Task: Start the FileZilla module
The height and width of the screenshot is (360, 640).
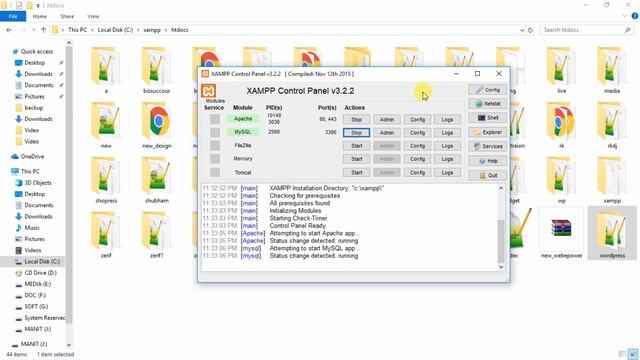Action: point(356,146)
